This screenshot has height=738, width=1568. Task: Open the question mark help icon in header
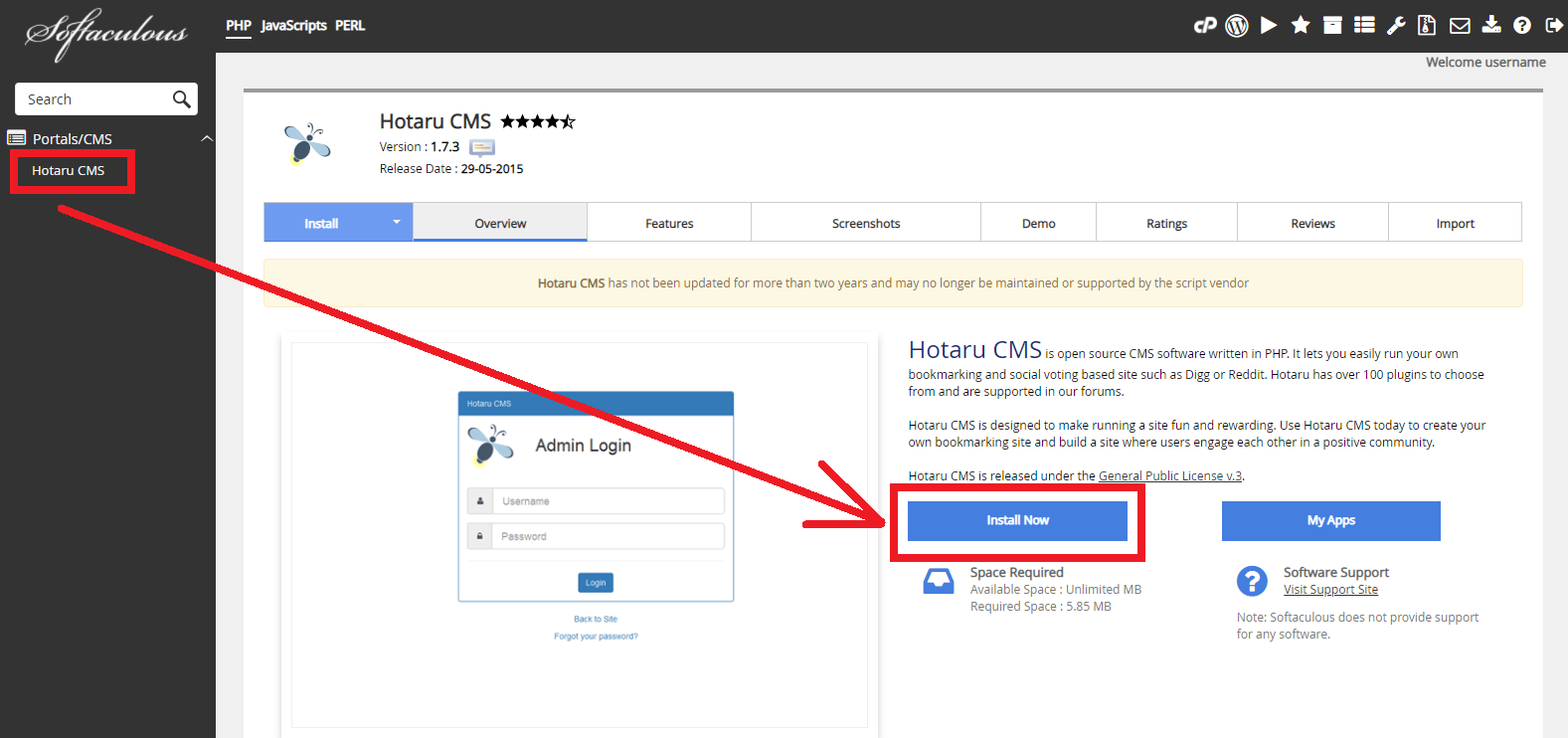[1522, 26]
